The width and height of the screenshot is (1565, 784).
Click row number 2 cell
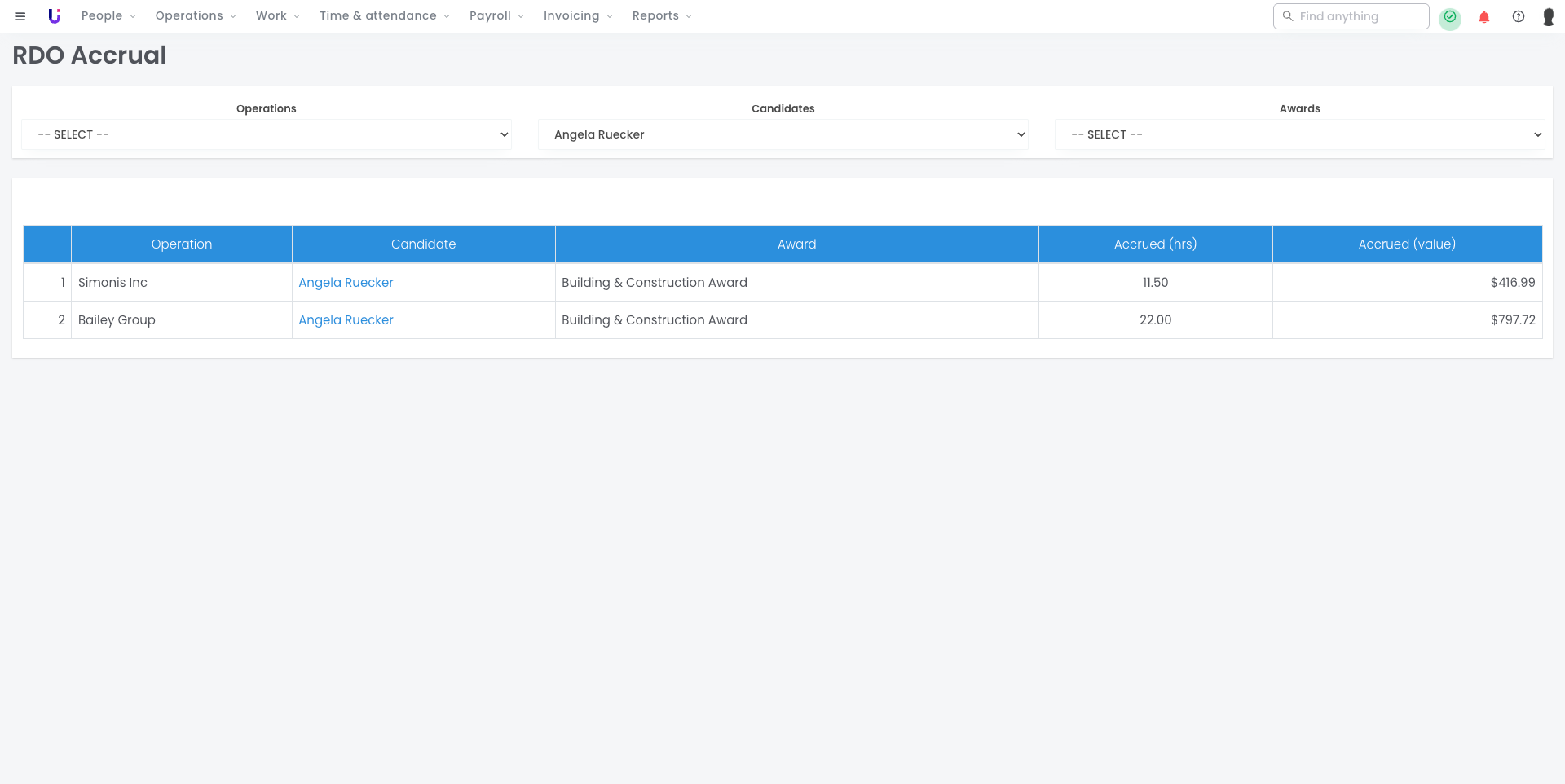coord(47,320)
